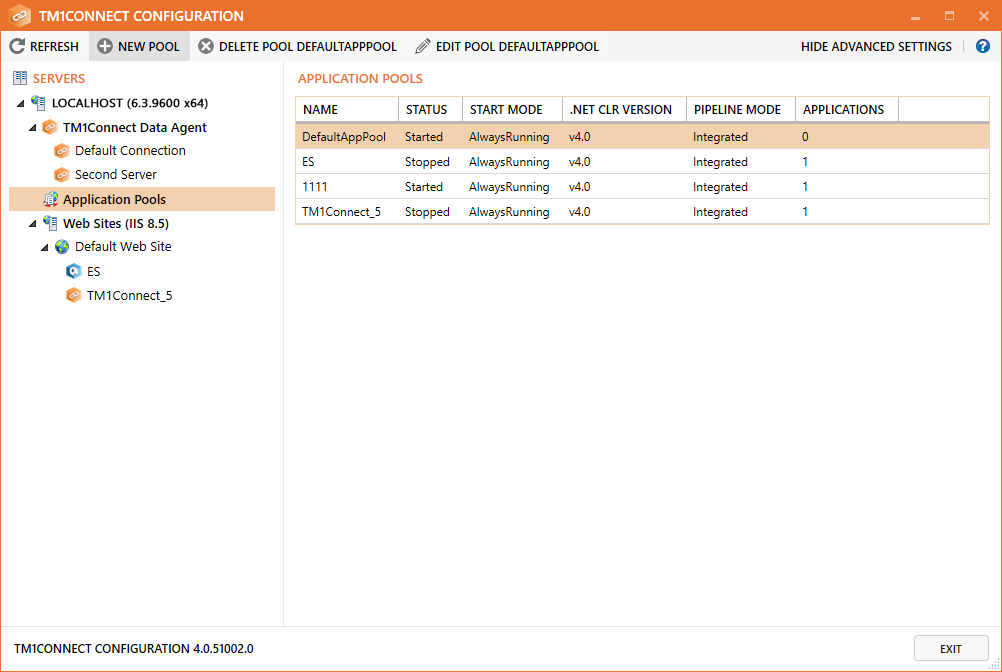Sort by the Status column header

pos(430,109)
